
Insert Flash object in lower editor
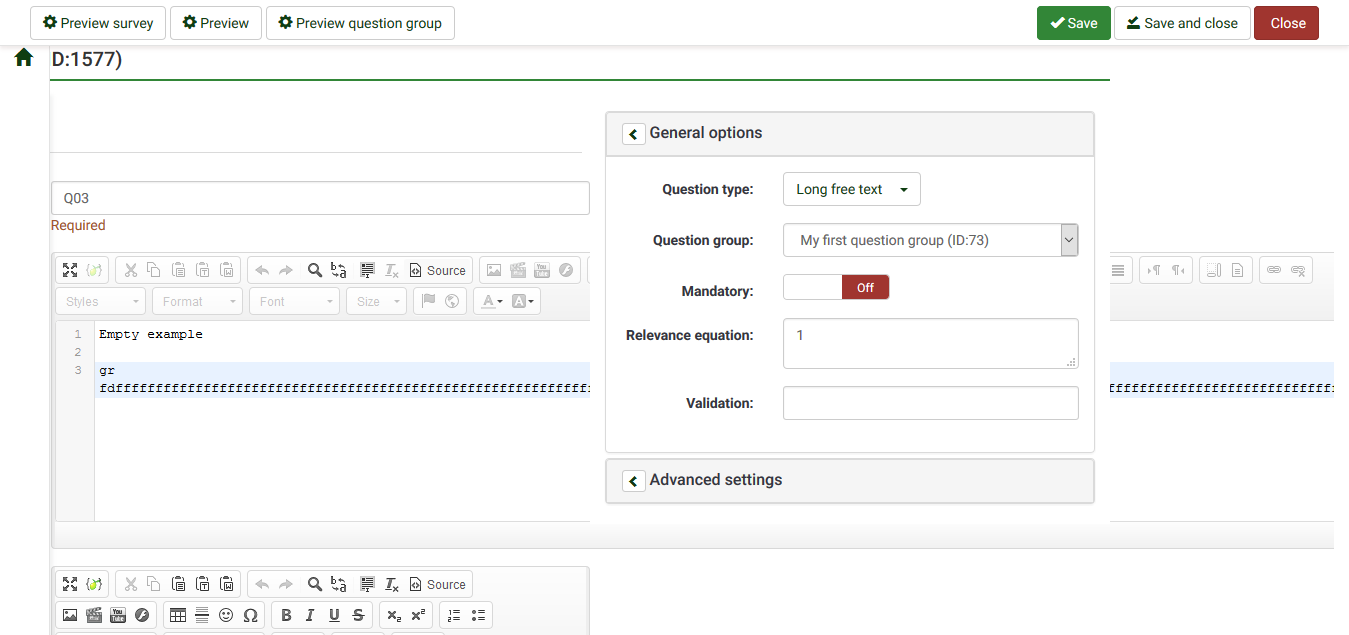tap(142, 615)
